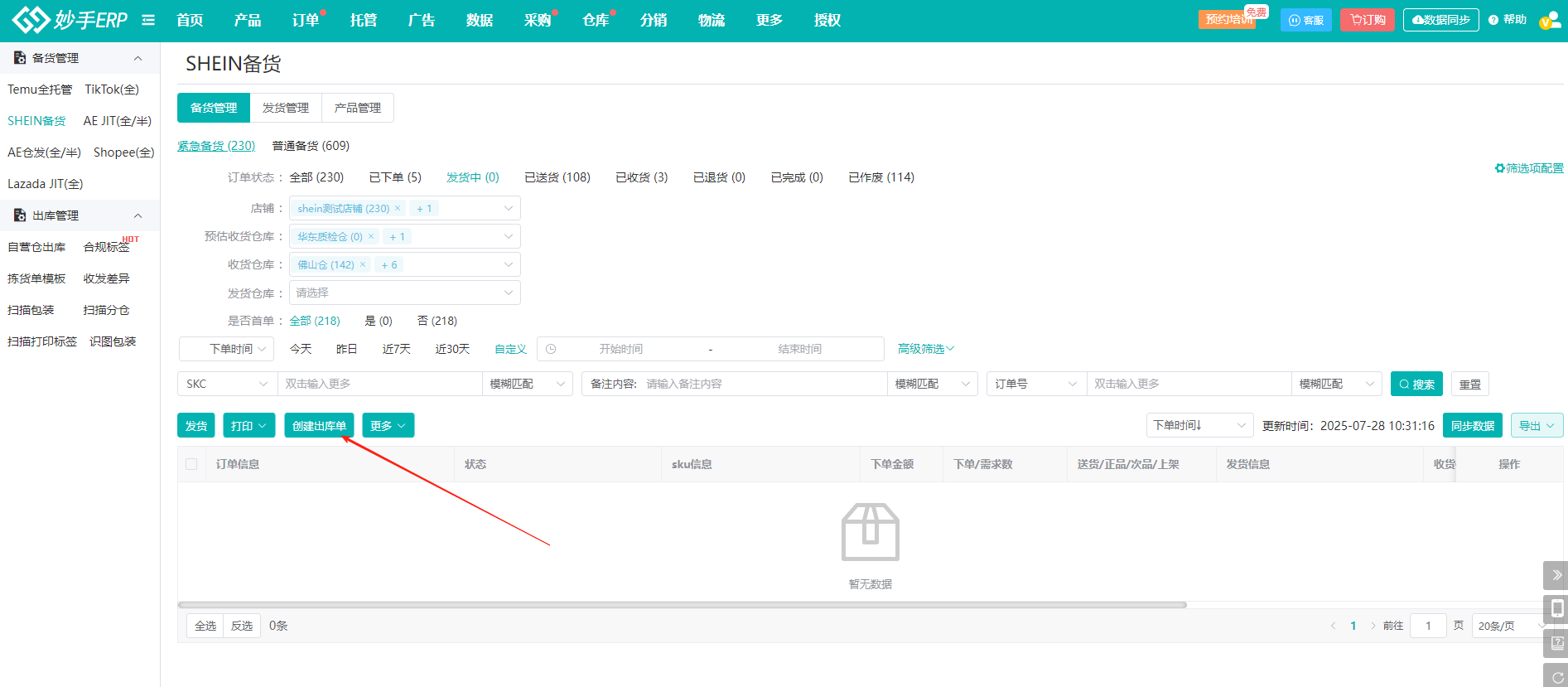Open the 下单时间 filter type dropdown
The height and width of the screenshot is (687, 1568).
point(226,349)
